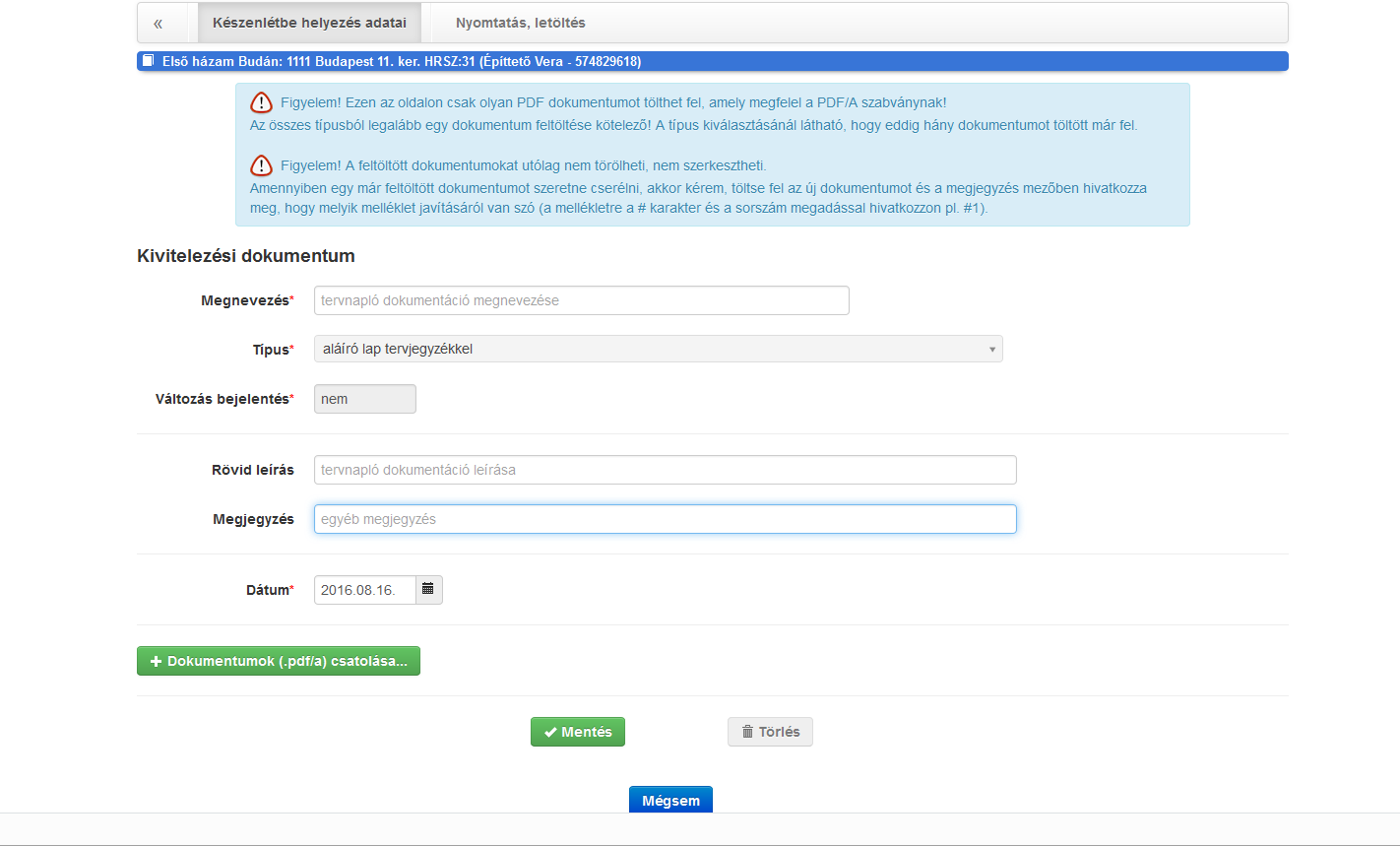
Task: Click the Dátum field showing 2016.08.16.
Action: [x=365, y=590]
